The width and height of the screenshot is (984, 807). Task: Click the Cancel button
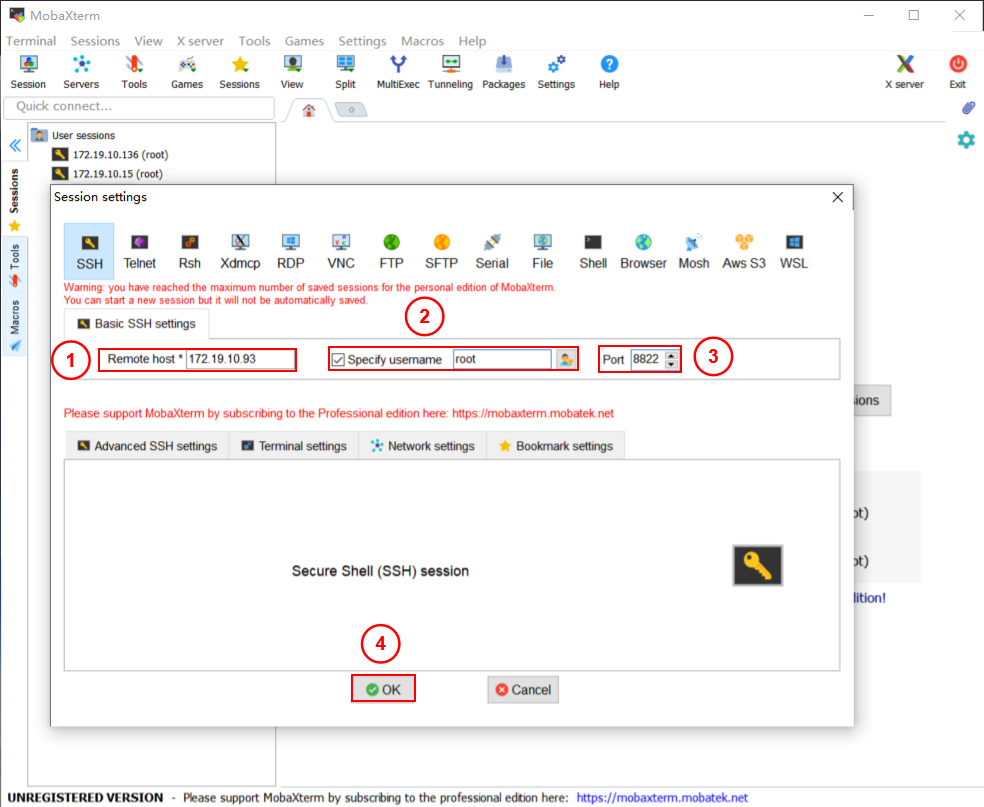(523, 690)
